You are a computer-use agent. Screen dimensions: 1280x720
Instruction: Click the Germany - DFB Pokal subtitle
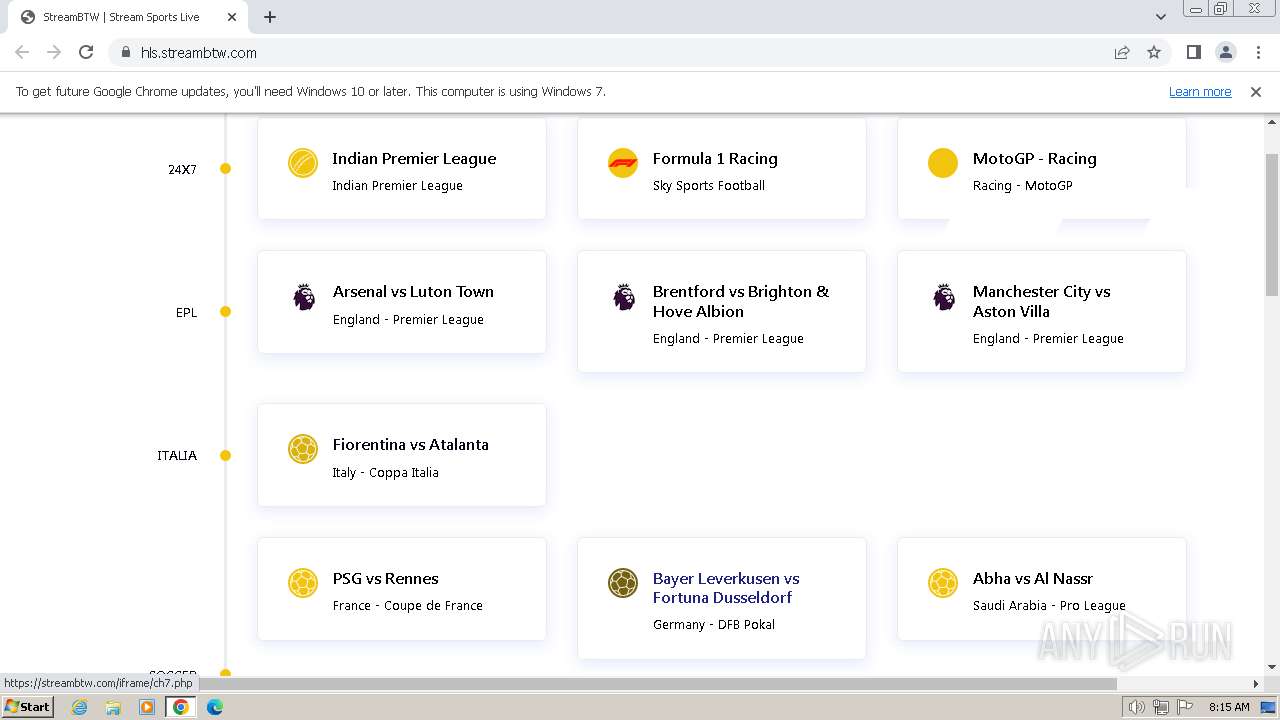tap(714, 624)
